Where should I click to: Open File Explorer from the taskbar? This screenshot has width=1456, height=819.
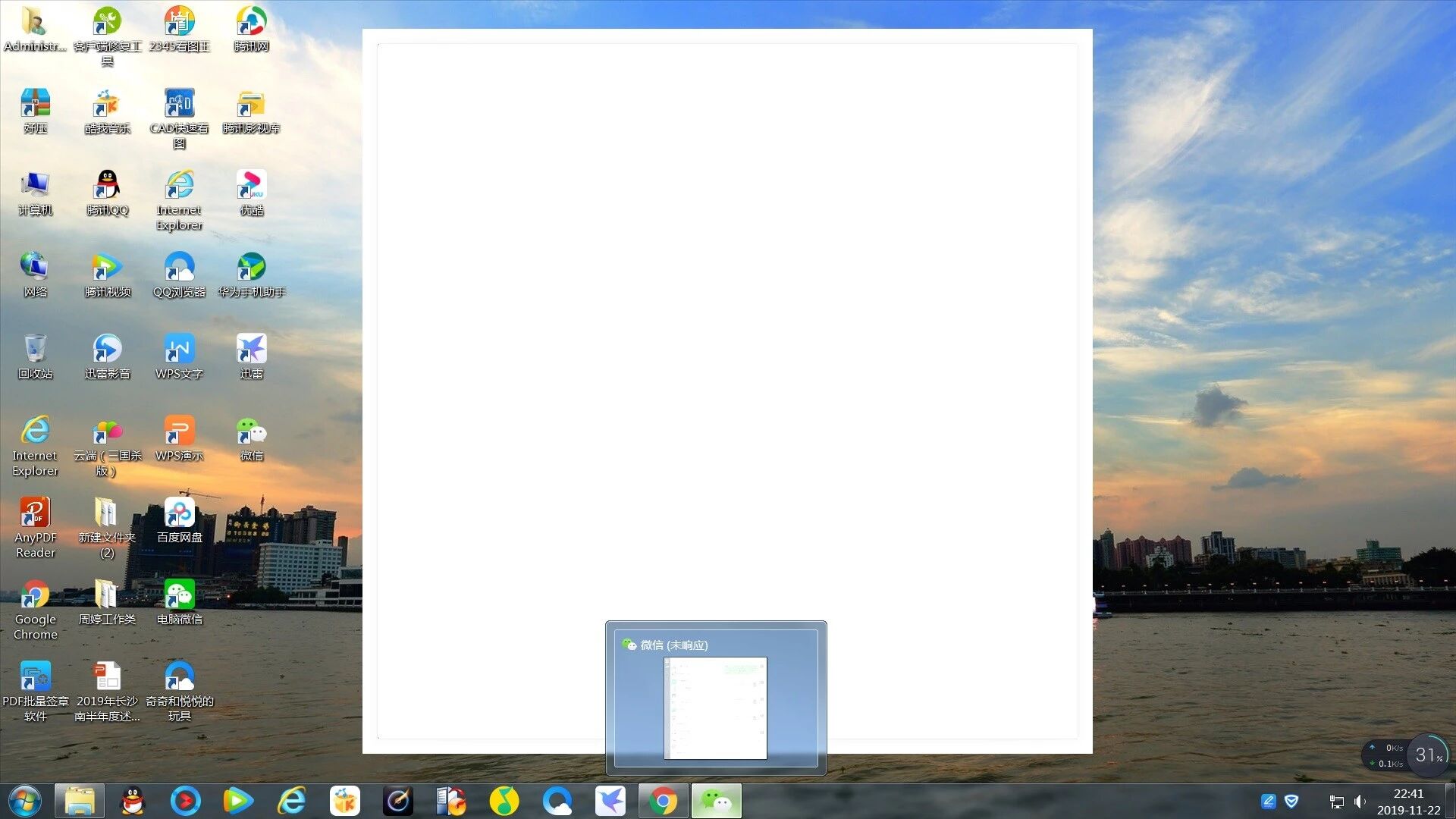point(79,801)
